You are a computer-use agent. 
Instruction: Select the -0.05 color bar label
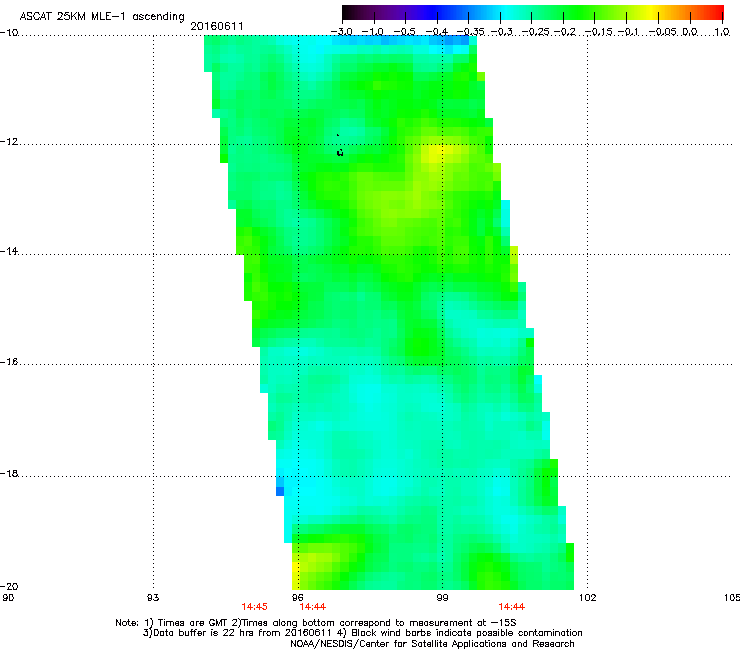(663, 32)
